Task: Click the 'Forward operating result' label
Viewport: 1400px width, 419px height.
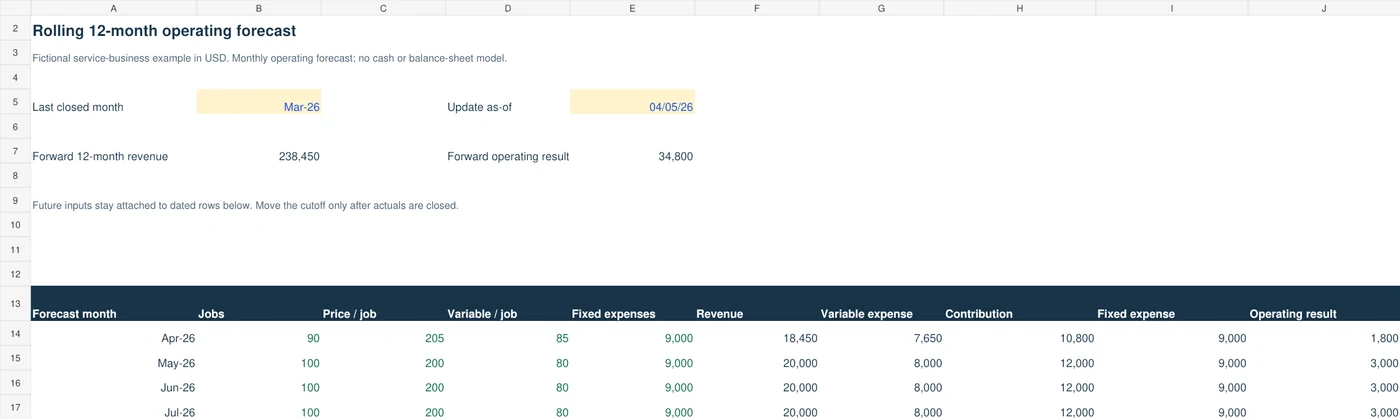Action: [x=508, y=156]
